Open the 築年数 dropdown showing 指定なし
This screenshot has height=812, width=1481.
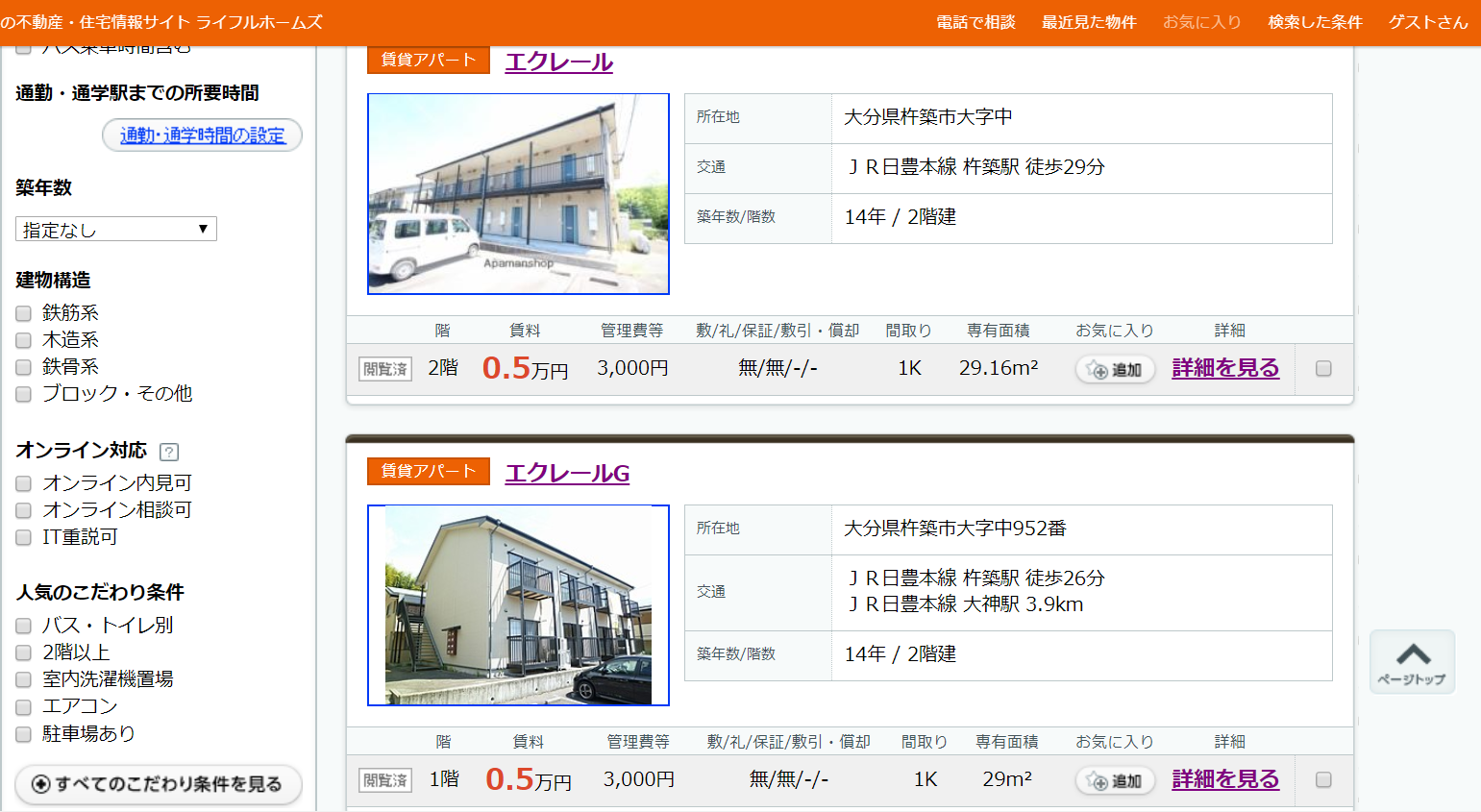116,230
